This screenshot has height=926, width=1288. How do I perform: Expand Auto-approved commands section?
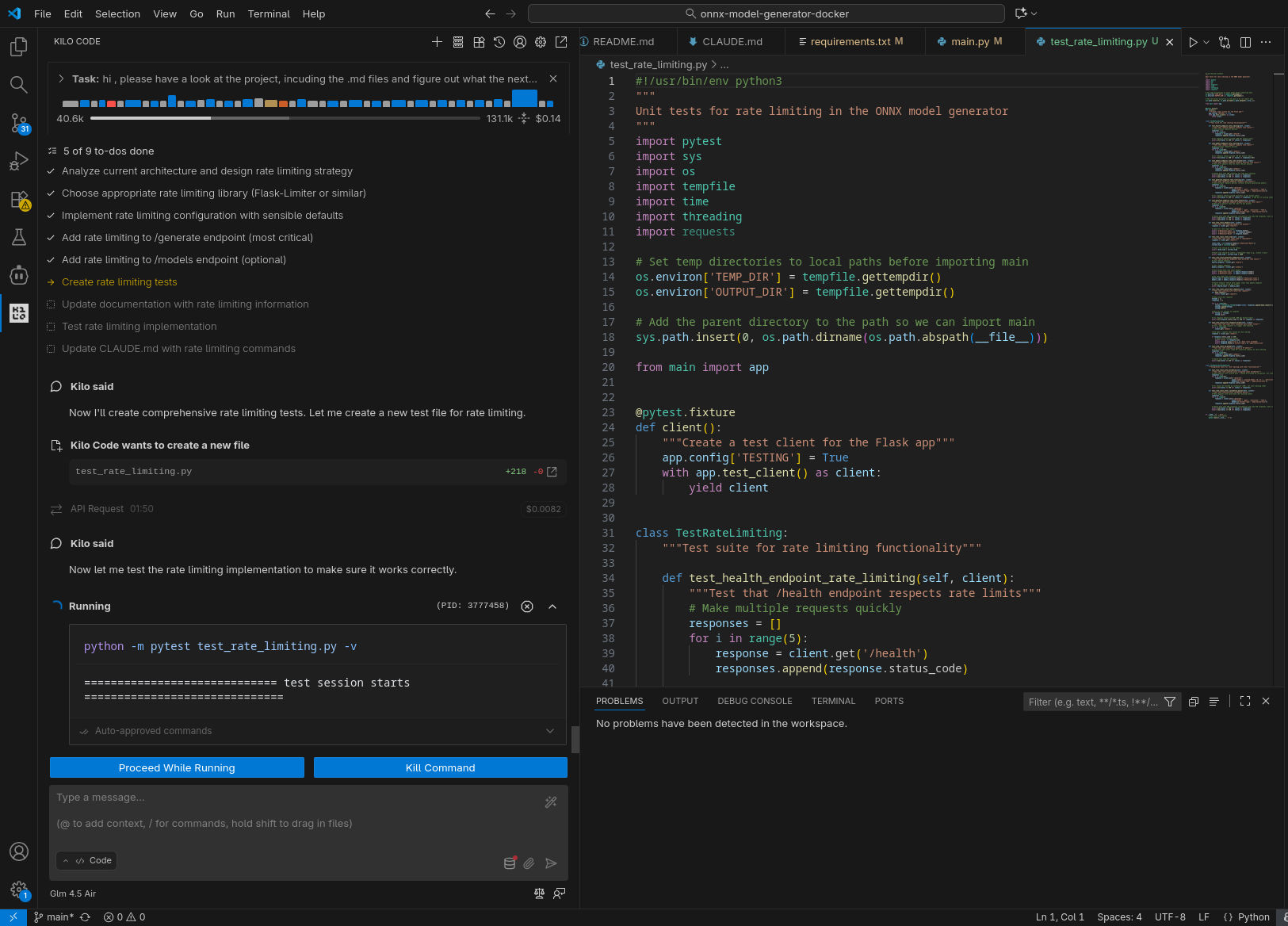(x=550, y=731)
